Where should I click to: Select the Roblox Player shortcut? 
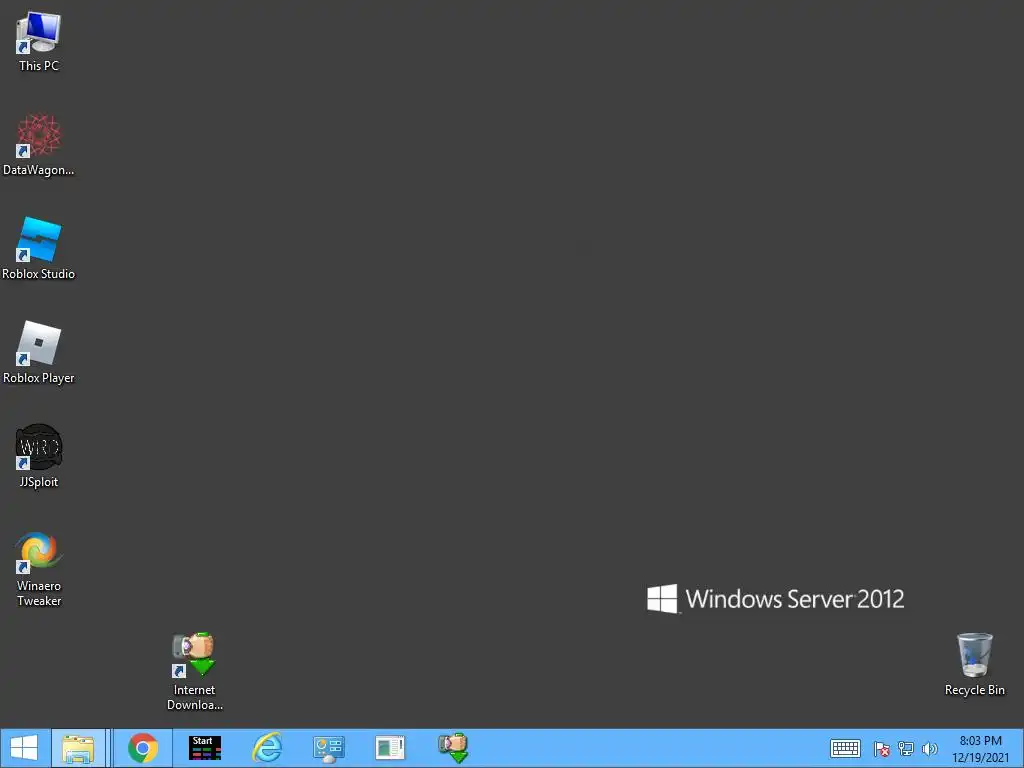39,353
